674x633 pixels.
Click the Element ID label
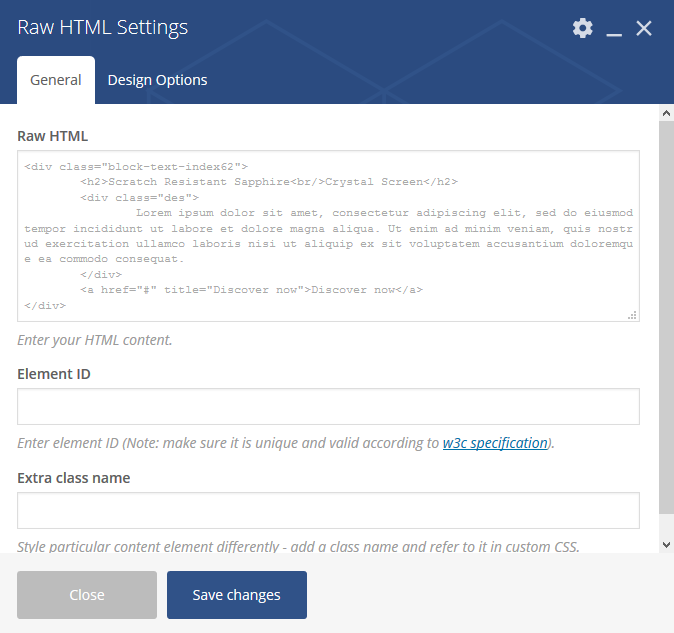point(54,374)
